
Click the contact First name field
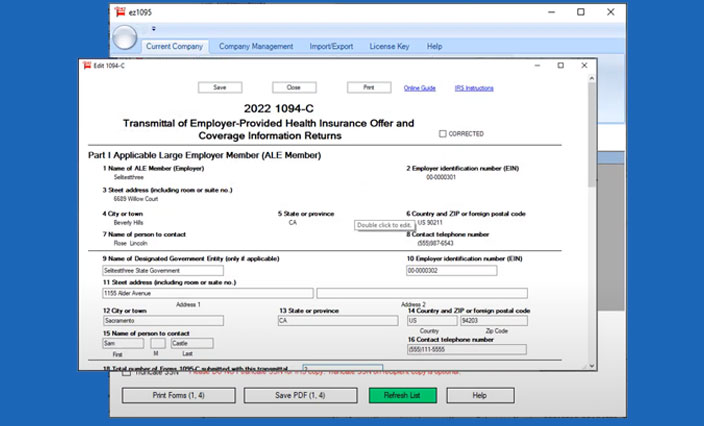pos(123,343)
